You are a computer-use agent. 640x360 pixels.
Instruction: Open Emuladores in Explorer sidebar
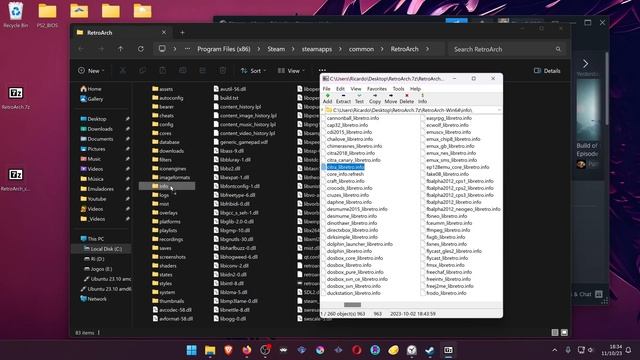click(x=97, y=189)
